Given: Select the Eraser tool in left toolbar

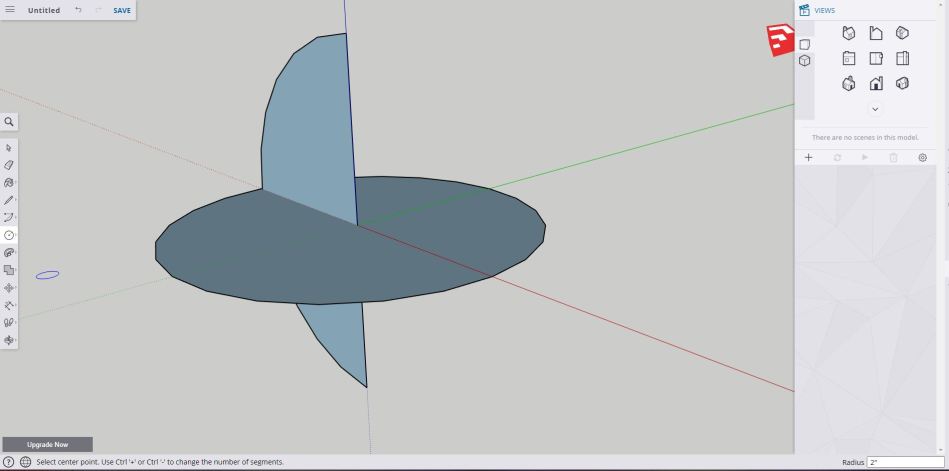Looking at the screenshot, I should pos(9,165).
